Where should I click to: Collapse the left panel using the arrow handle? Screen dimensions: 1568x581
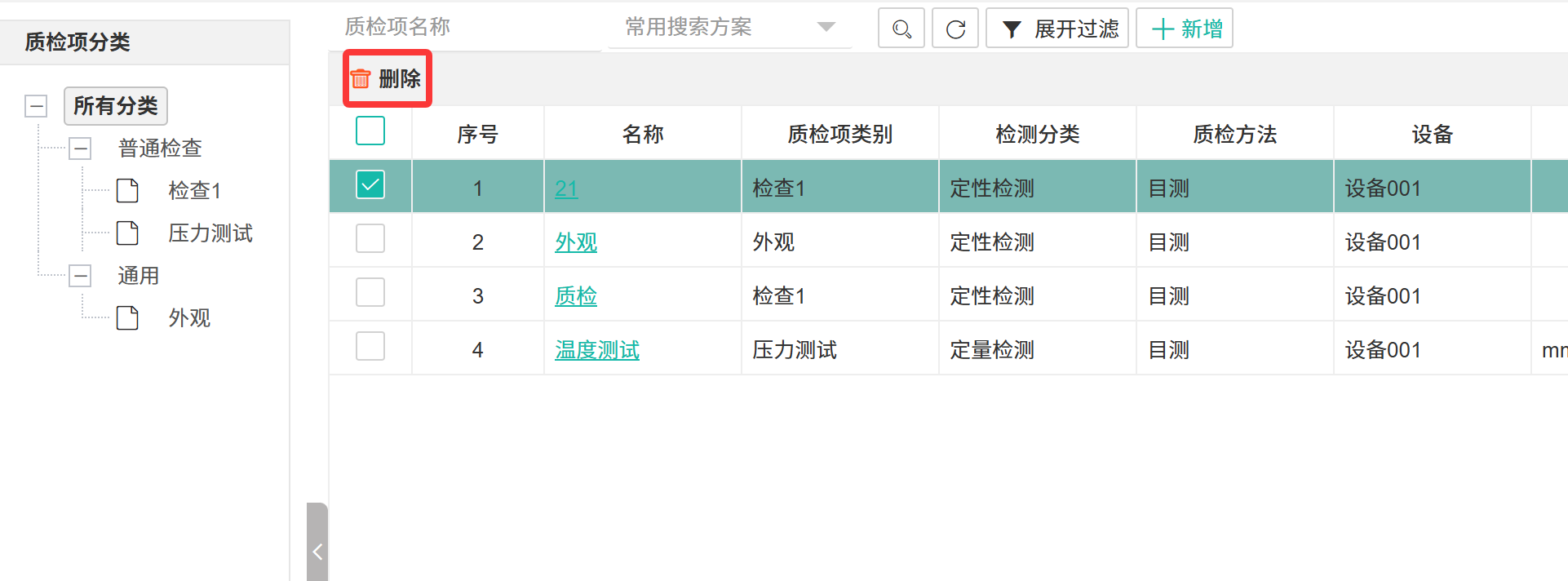(317, 551)
